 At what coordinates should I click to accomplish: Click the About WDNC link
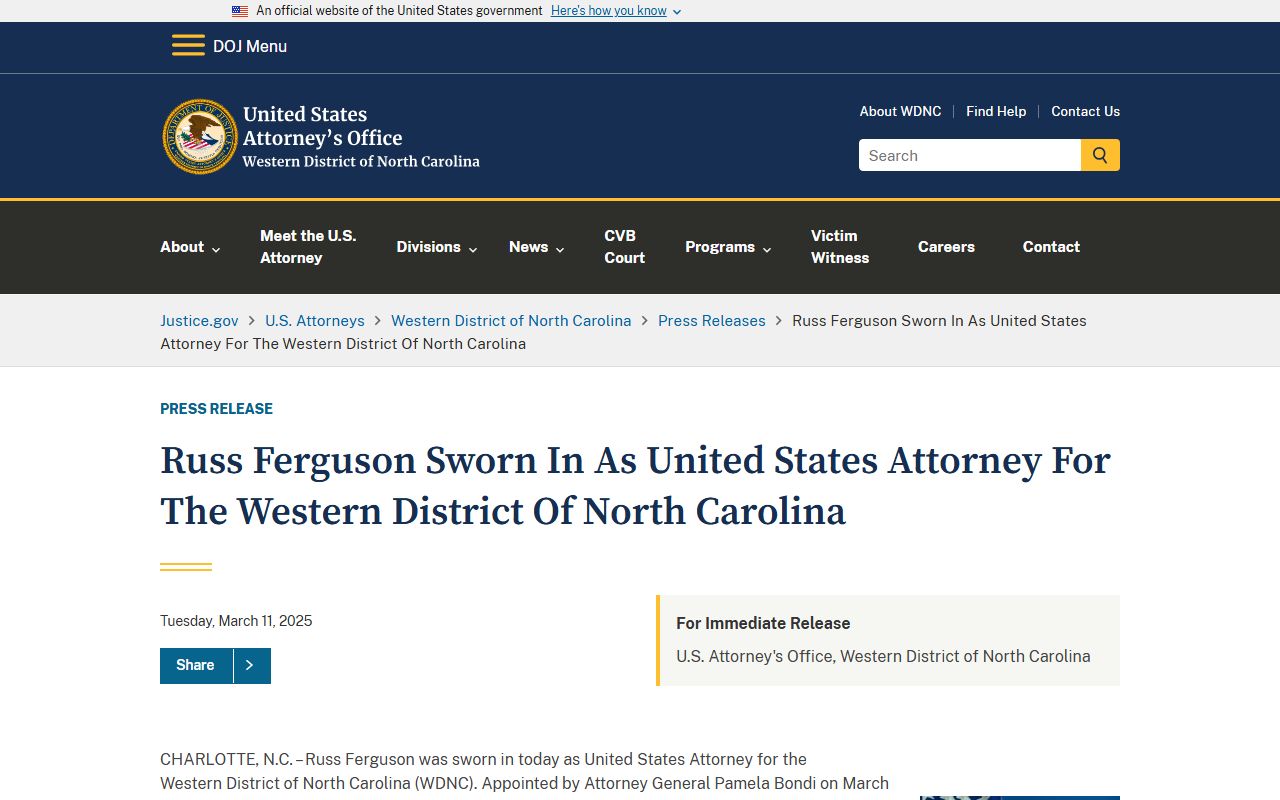click(900, 111)
